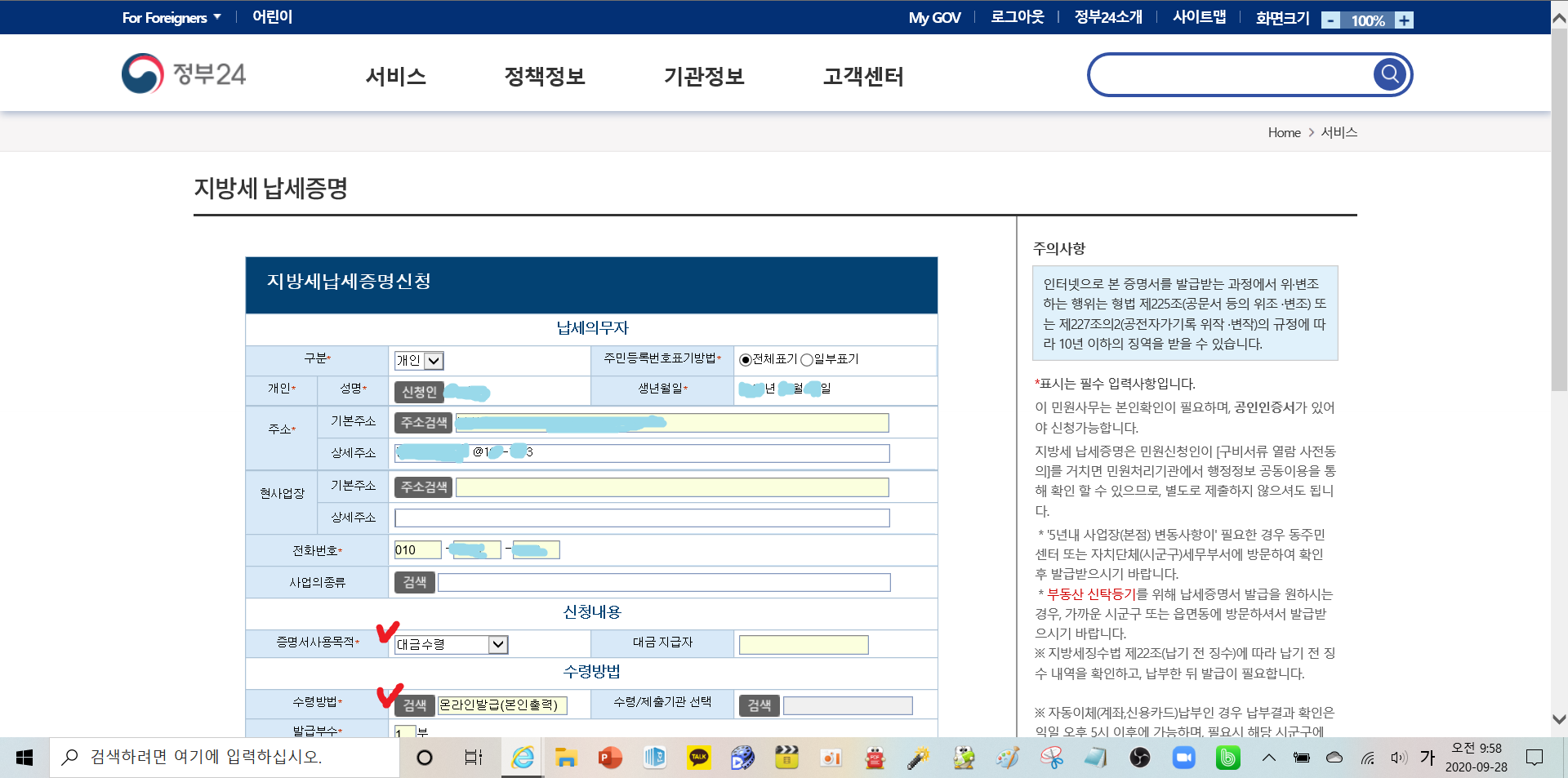Viewport: 1568px width, 778px height.
Task: Go to My GOV page
Action: [x=934, y=18]
